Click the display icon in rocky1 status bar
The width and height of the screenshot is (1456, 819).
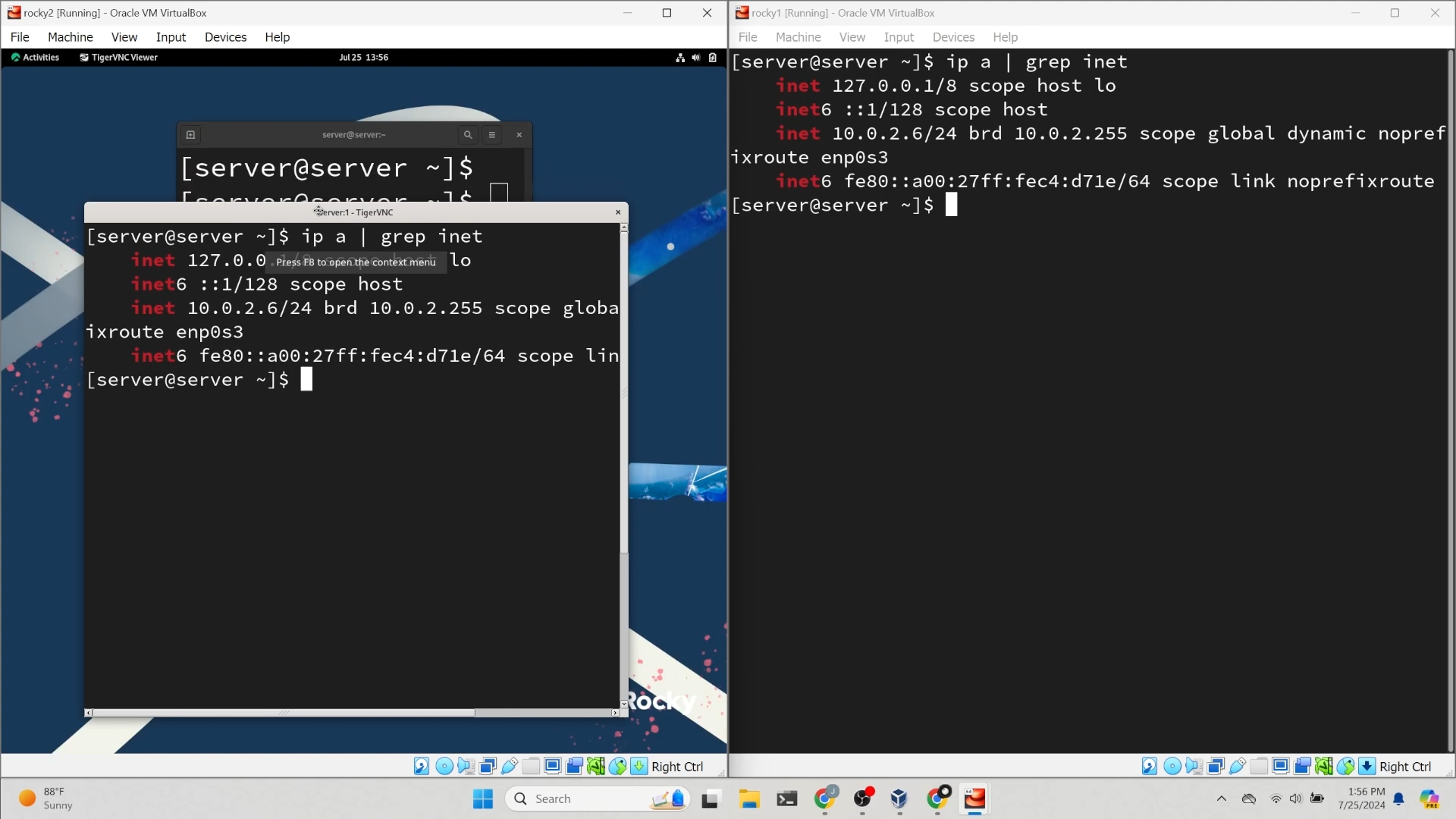(1282, 766)
